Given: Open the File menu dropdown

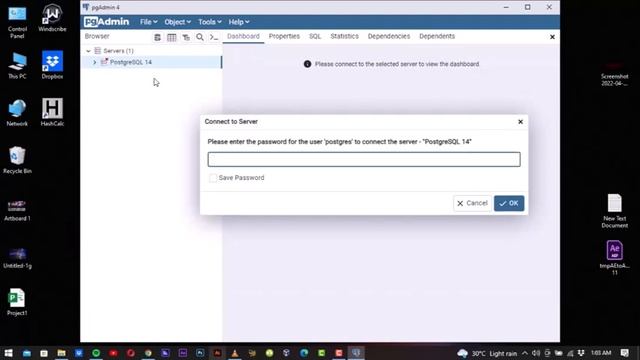Looking at the screenshot, I should 149,22.
